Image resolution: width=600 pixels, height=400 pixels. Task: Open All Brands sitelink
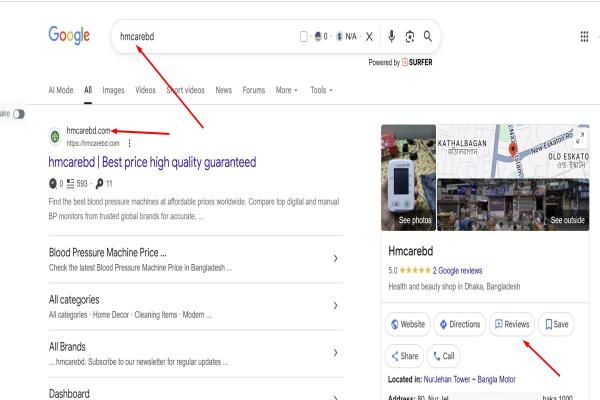click(67, 347)
